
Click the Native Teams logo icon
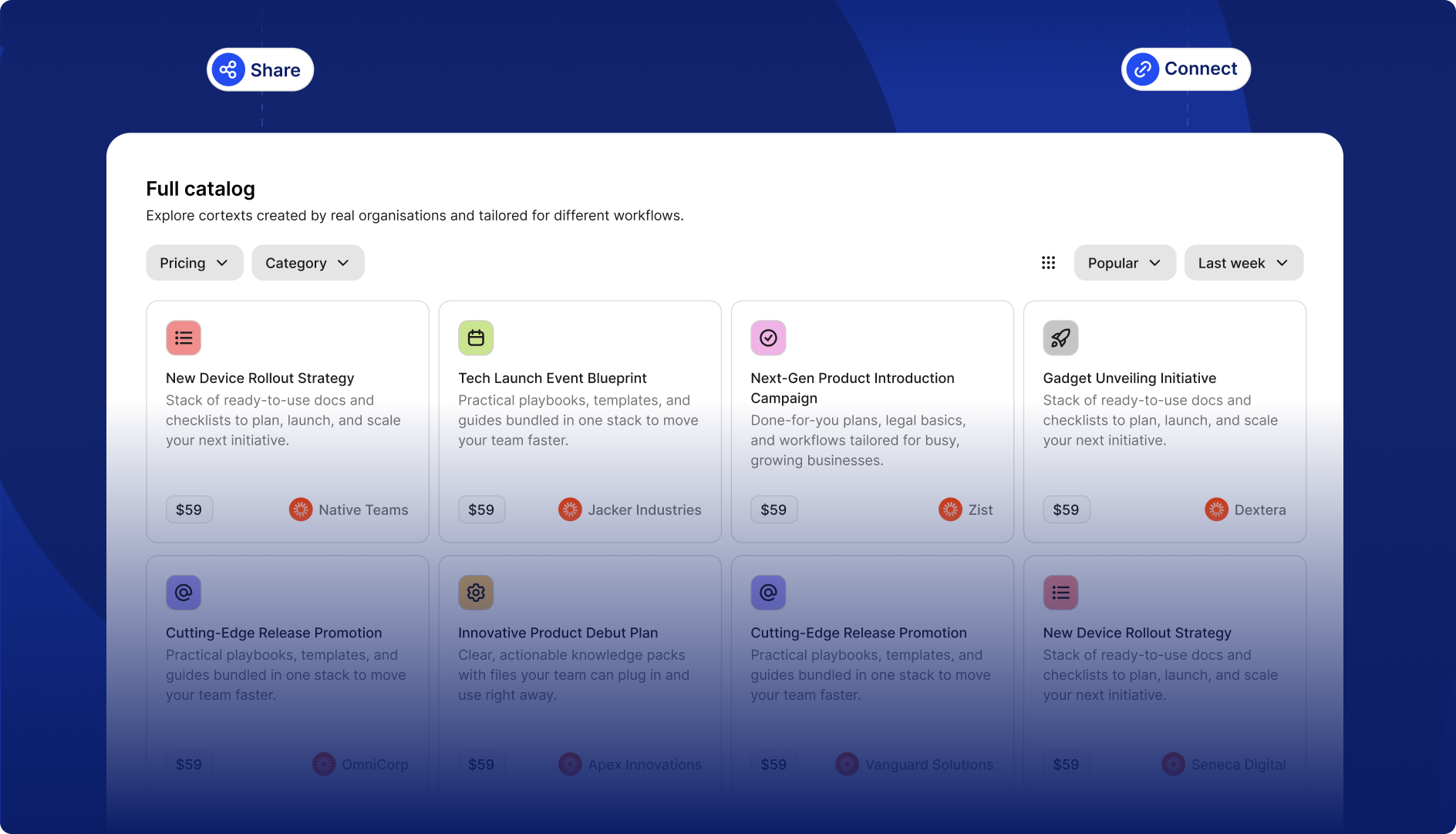301,509
